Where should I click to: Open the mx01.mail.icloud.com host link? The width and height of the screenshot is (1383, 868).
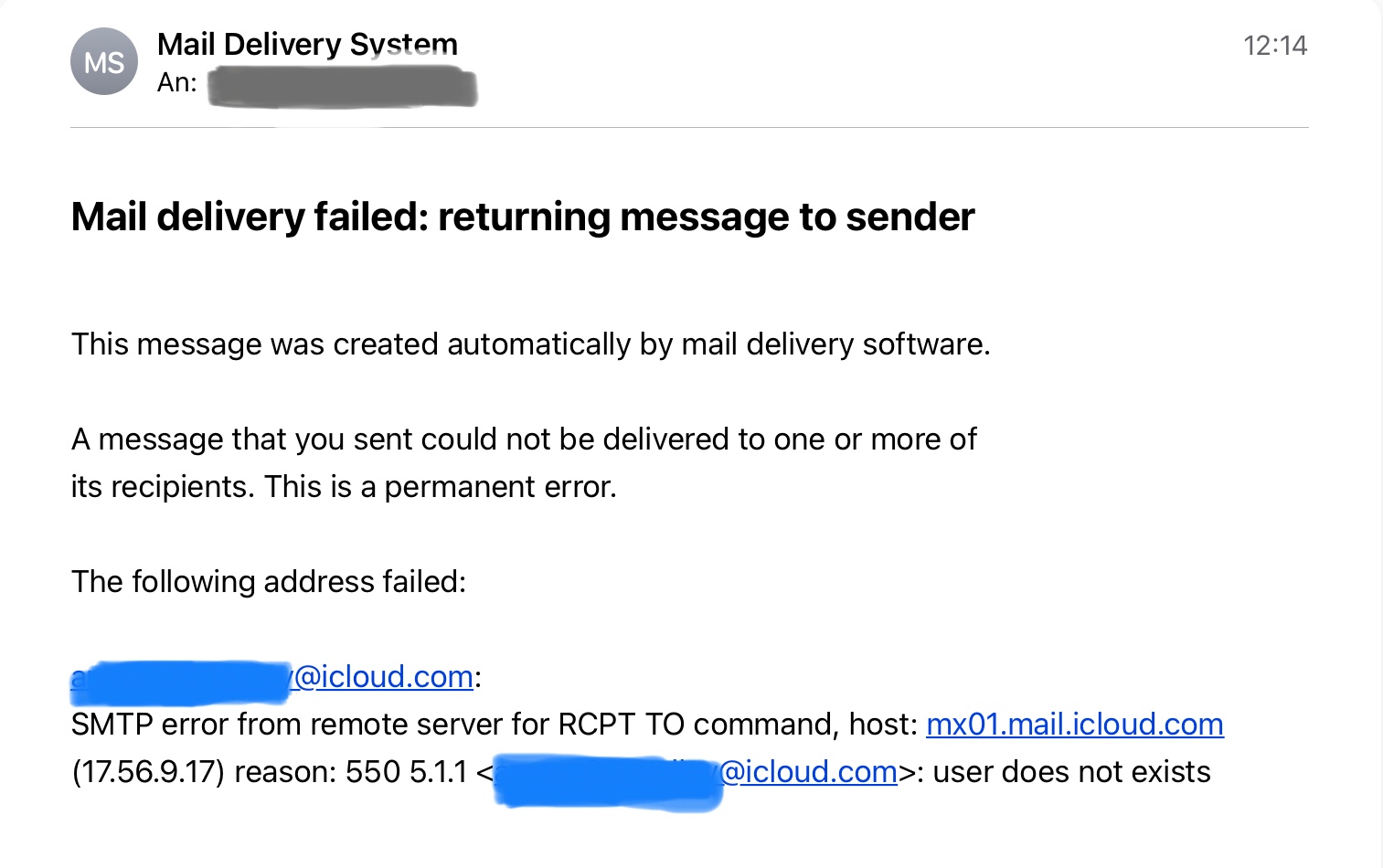click(x=1074, y=725)
